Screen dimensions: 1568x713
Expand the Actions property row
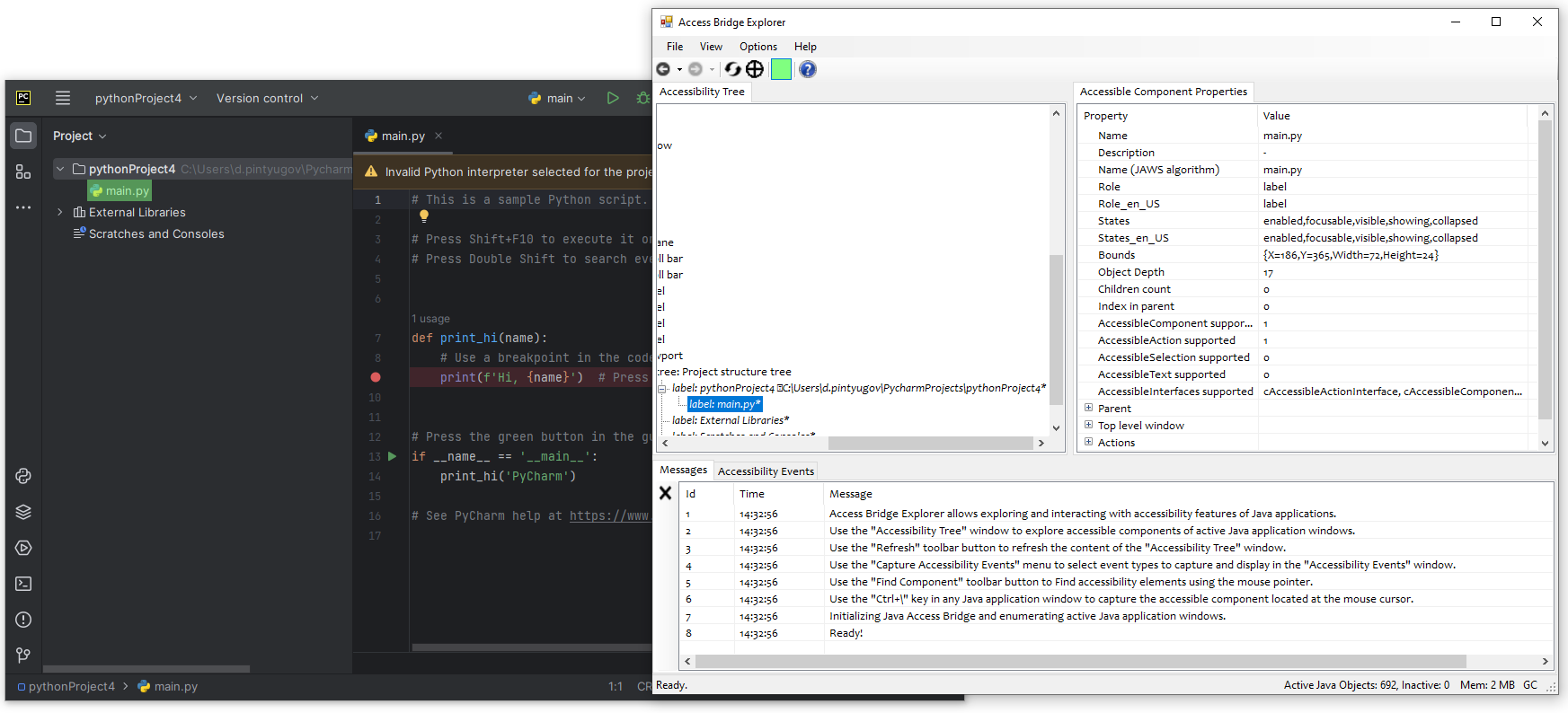[x=1088, y=442]
